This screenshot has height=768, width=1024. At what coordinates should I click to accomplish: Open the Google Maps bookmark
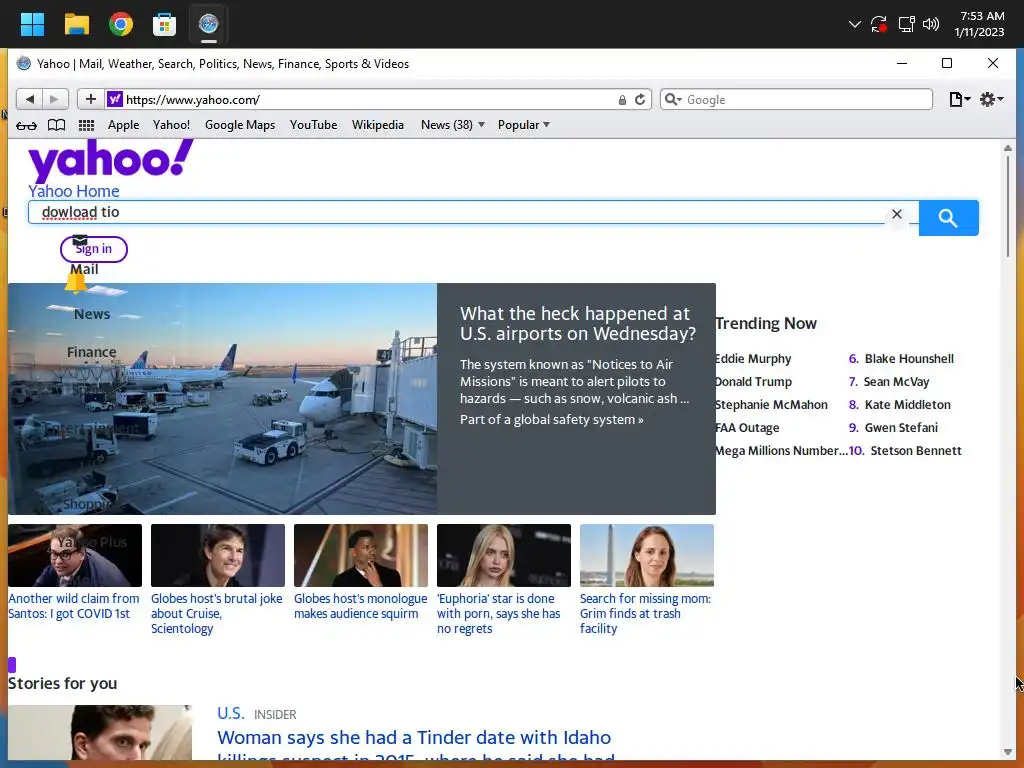240,125
